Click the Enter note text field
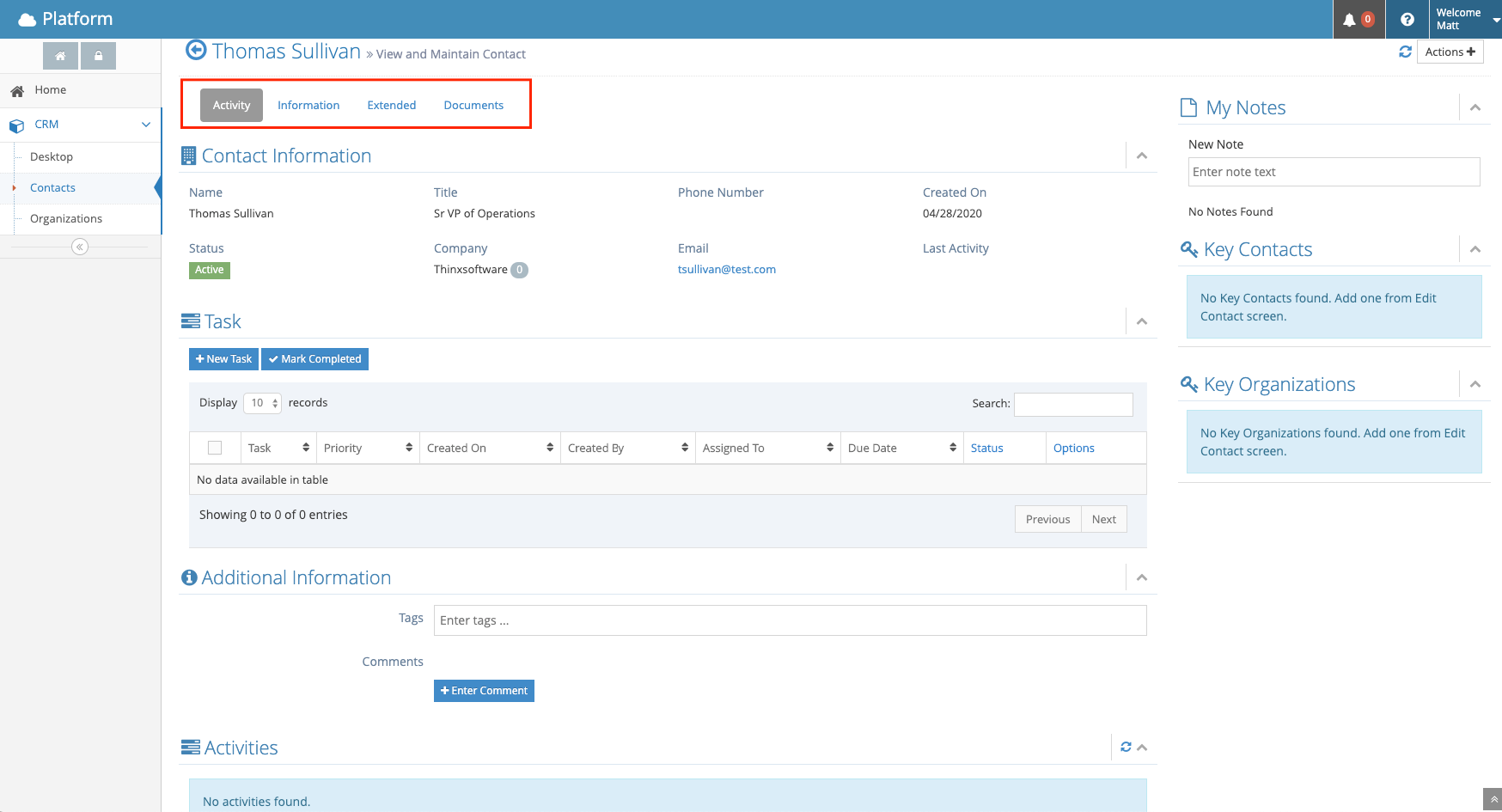The width and height of the screenshot is (1502, 812). [x=1334, y=172]
